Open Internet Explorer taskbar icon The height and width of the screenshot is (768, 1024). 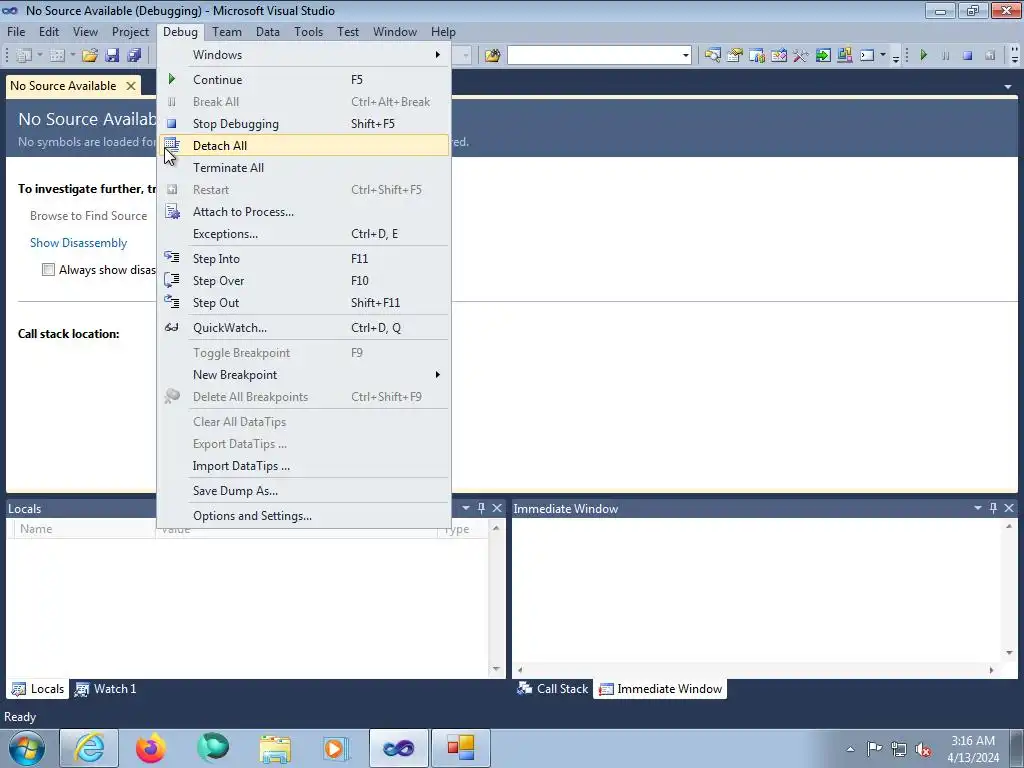coord(89,748)
